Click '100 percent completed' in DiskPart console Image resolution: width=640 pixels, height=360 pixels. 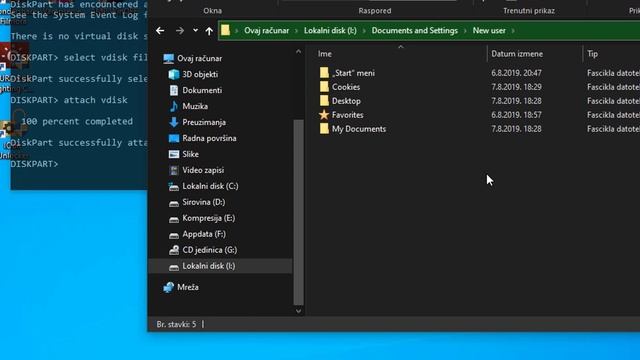point(77,121)
